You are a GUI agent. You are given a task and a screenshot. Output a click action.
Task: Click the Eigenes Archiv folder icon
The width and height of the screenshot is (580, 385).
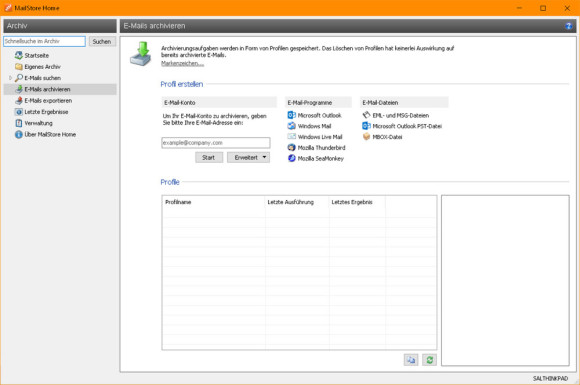pos(18,67)
